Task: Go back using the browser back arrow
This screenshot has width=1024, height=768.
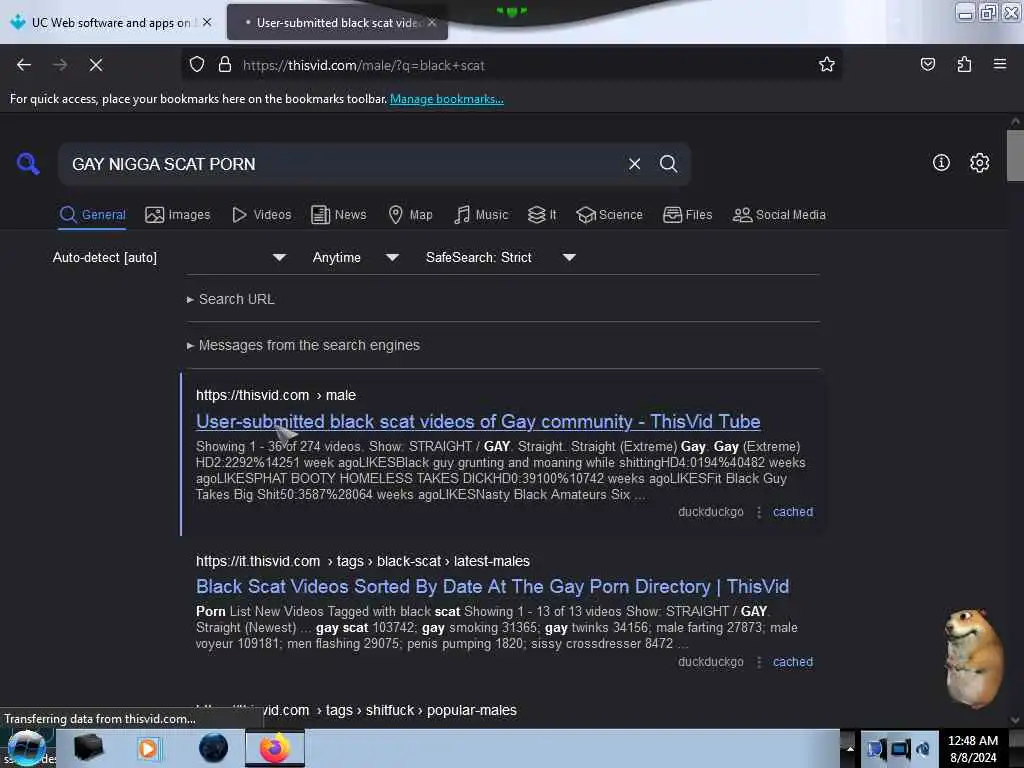Action: [24, 65]
